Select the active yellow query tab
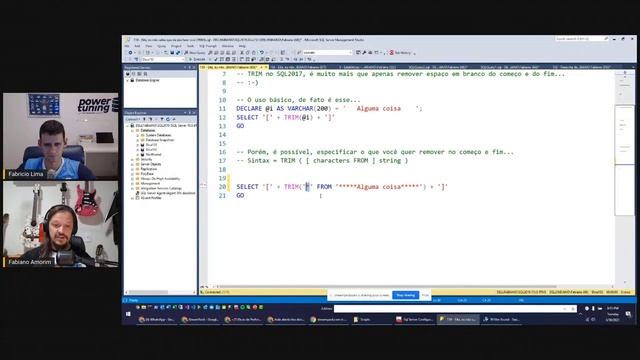Image resolution: width=640 pixels, height=360 pixels. tap(233, 67)
